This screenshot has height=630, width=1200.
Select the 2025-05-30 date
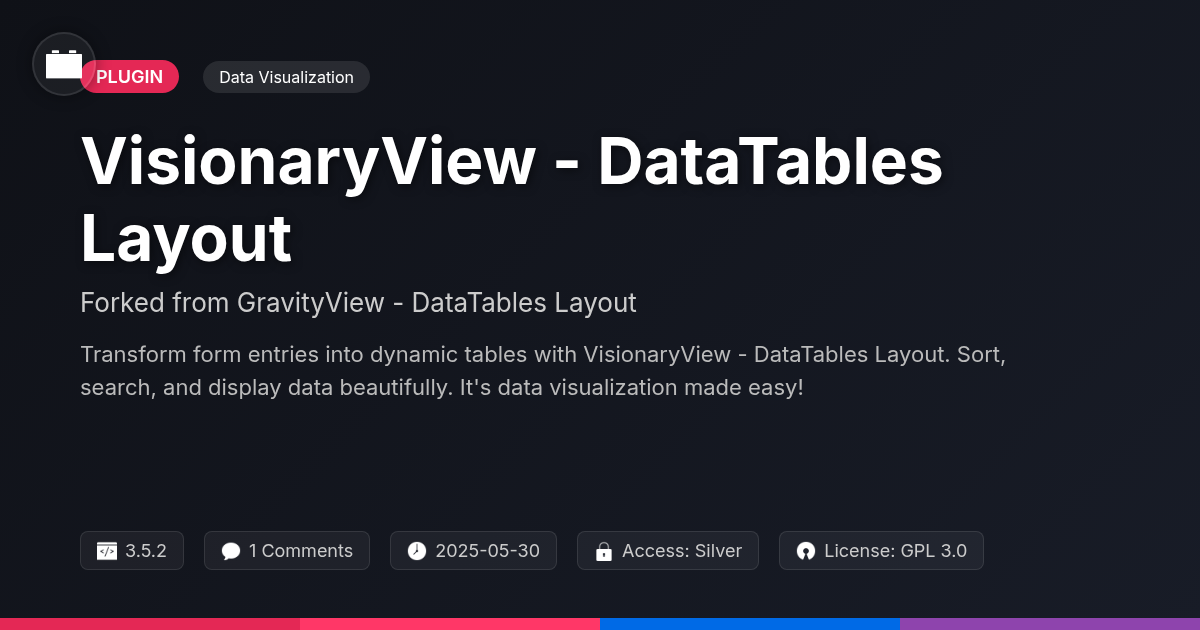point(487,551)
